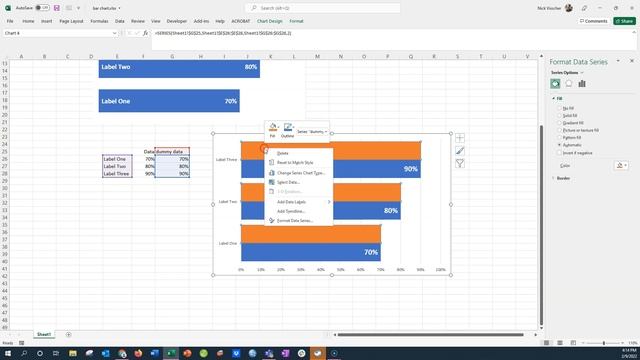Select the Gradient fill radio option

(560, 123)
